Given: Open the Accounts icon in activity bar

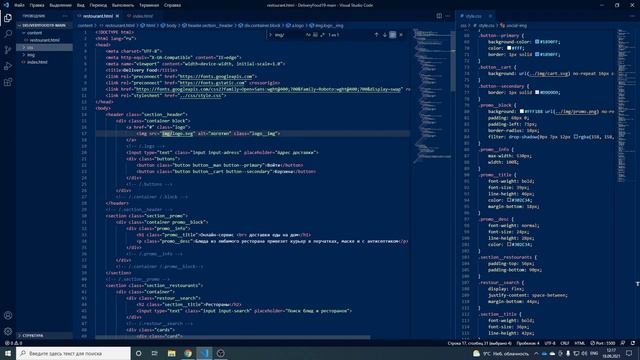Looking at the screenshot, I should pyautogui.click(x=8, y=315).
